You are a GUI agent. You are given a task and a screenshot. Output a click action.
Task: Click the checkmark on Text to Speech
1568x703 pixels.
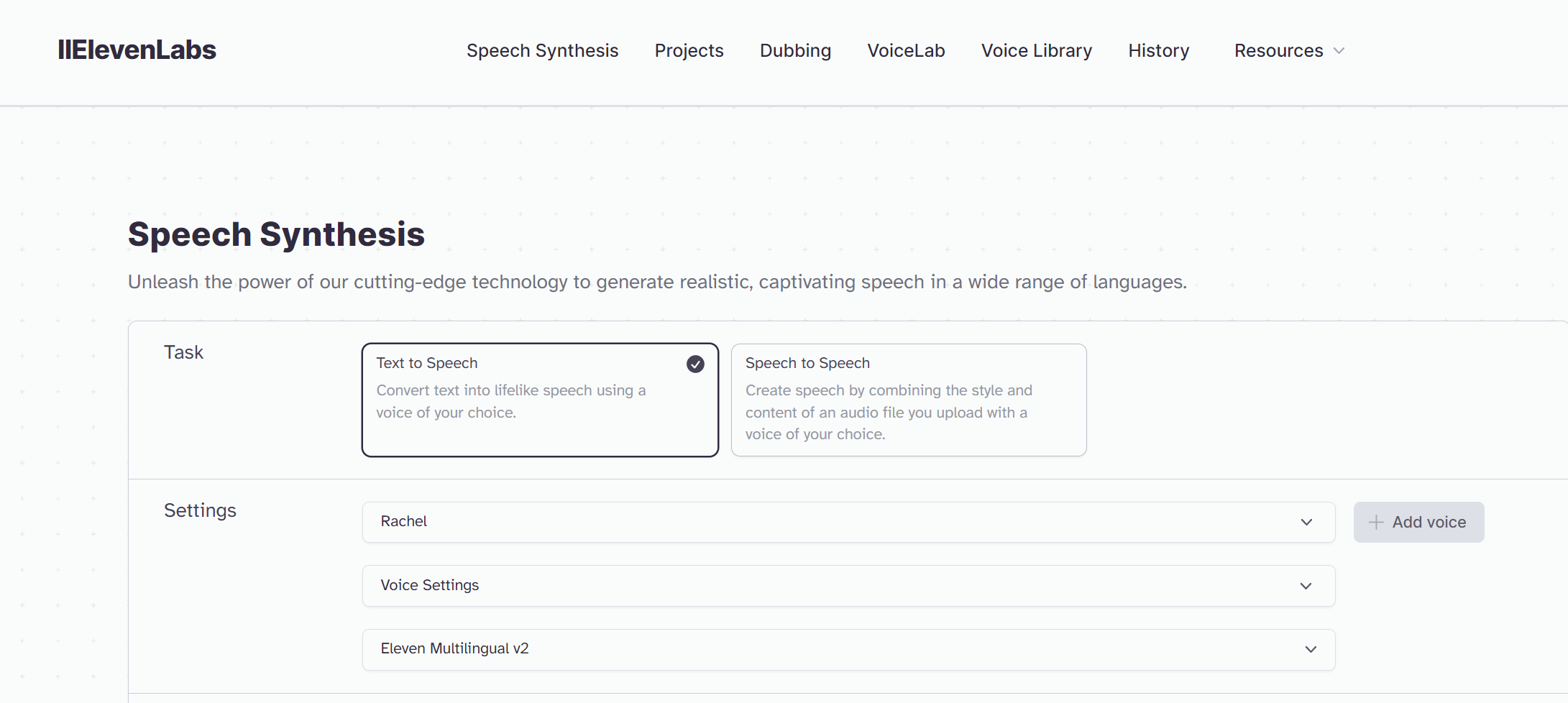click(x=695, y=364)
